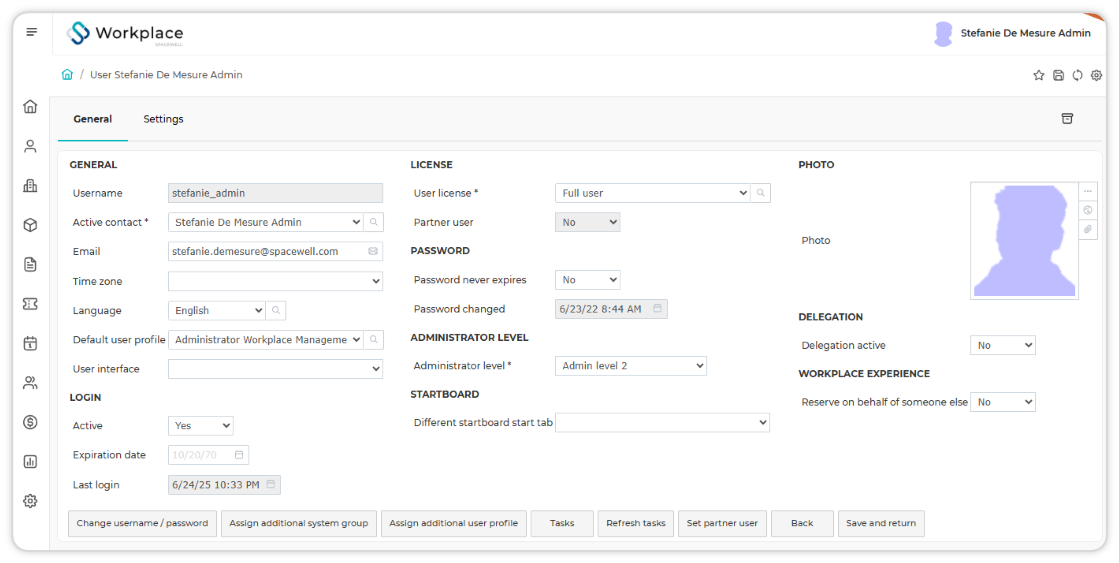Click the save disk icon in header
The image size is (1119, 563).
[1058, 75]
